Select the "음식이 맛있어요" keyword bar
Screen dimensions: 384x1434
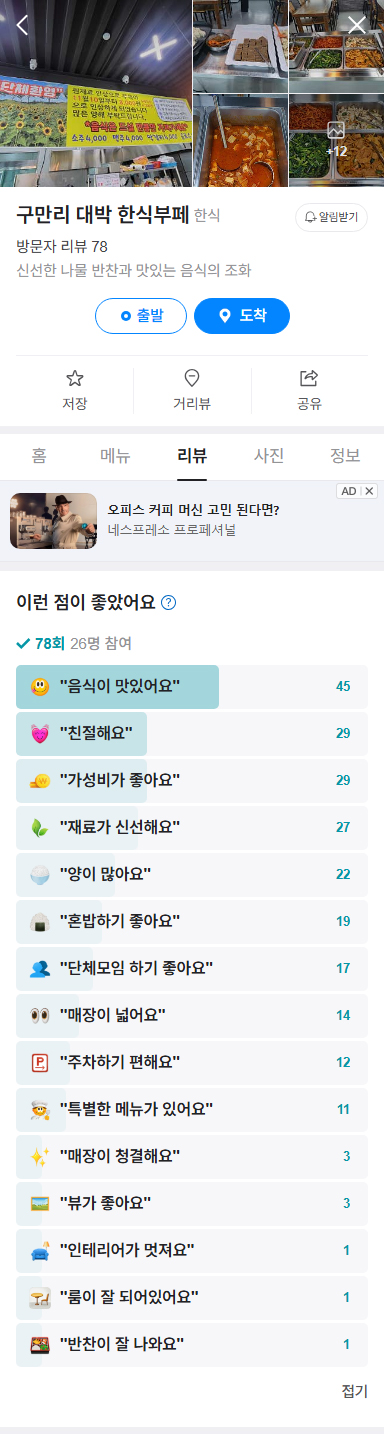coord(192,686)
